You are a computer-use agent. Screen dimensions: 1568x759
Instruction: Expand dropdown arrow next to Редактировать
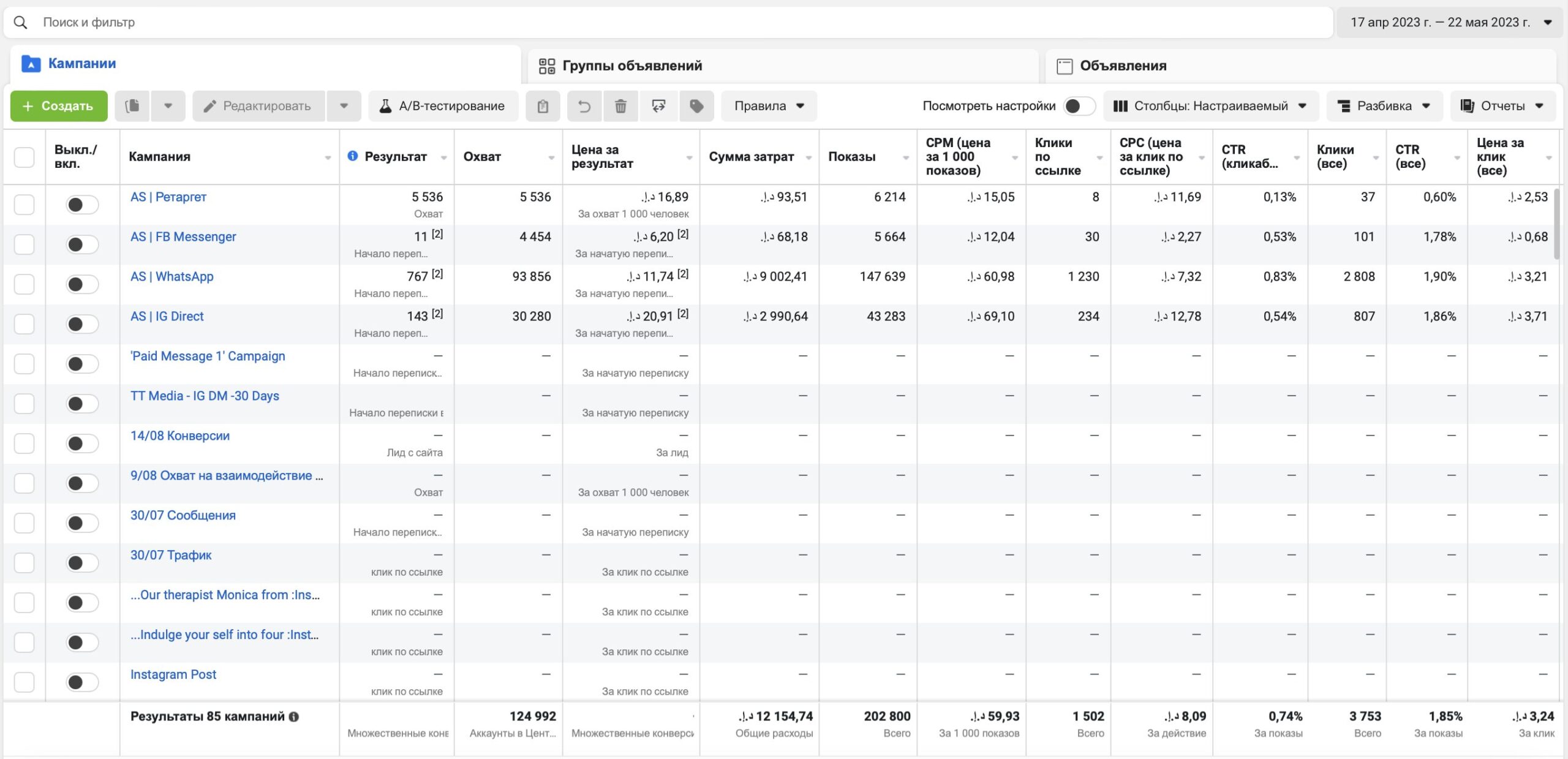coord(344,106)
